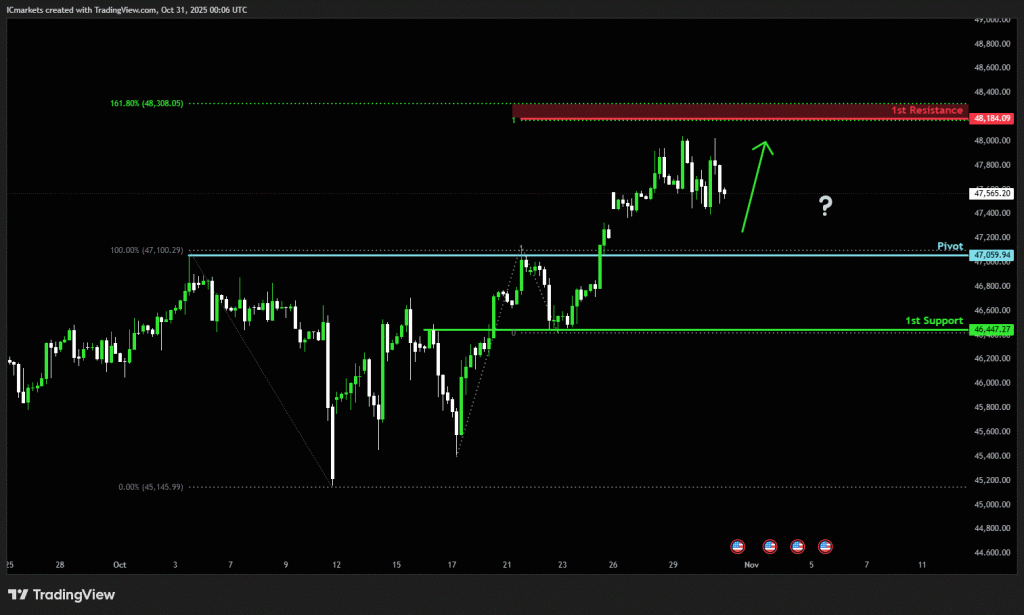
Task: Click the rightmost US flag event icon
Action: pyautogui.click(x=826, y=546)
